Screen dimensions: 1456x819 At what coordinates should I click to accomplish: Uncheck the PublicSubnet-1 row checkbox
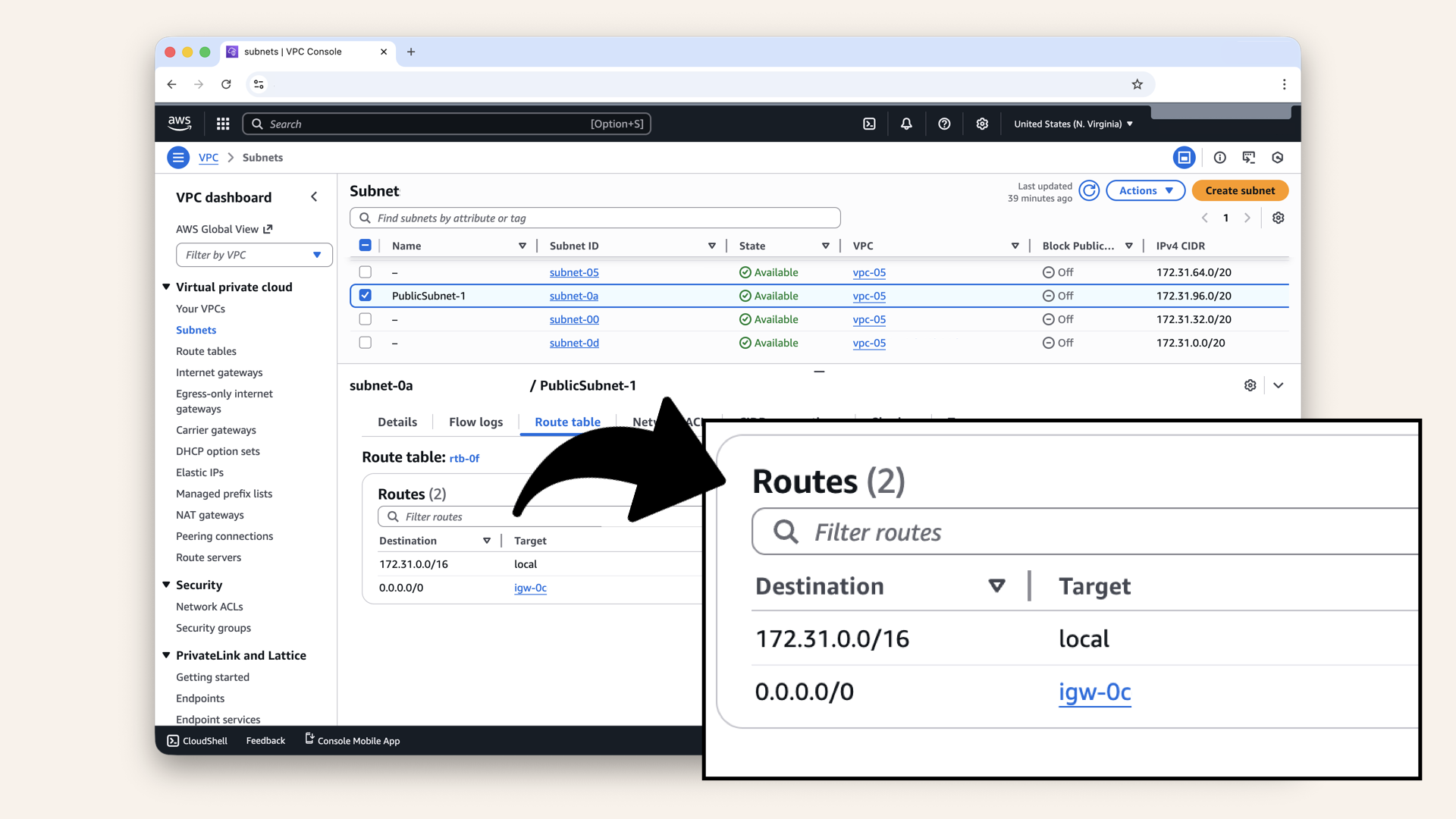coord(366,296)
